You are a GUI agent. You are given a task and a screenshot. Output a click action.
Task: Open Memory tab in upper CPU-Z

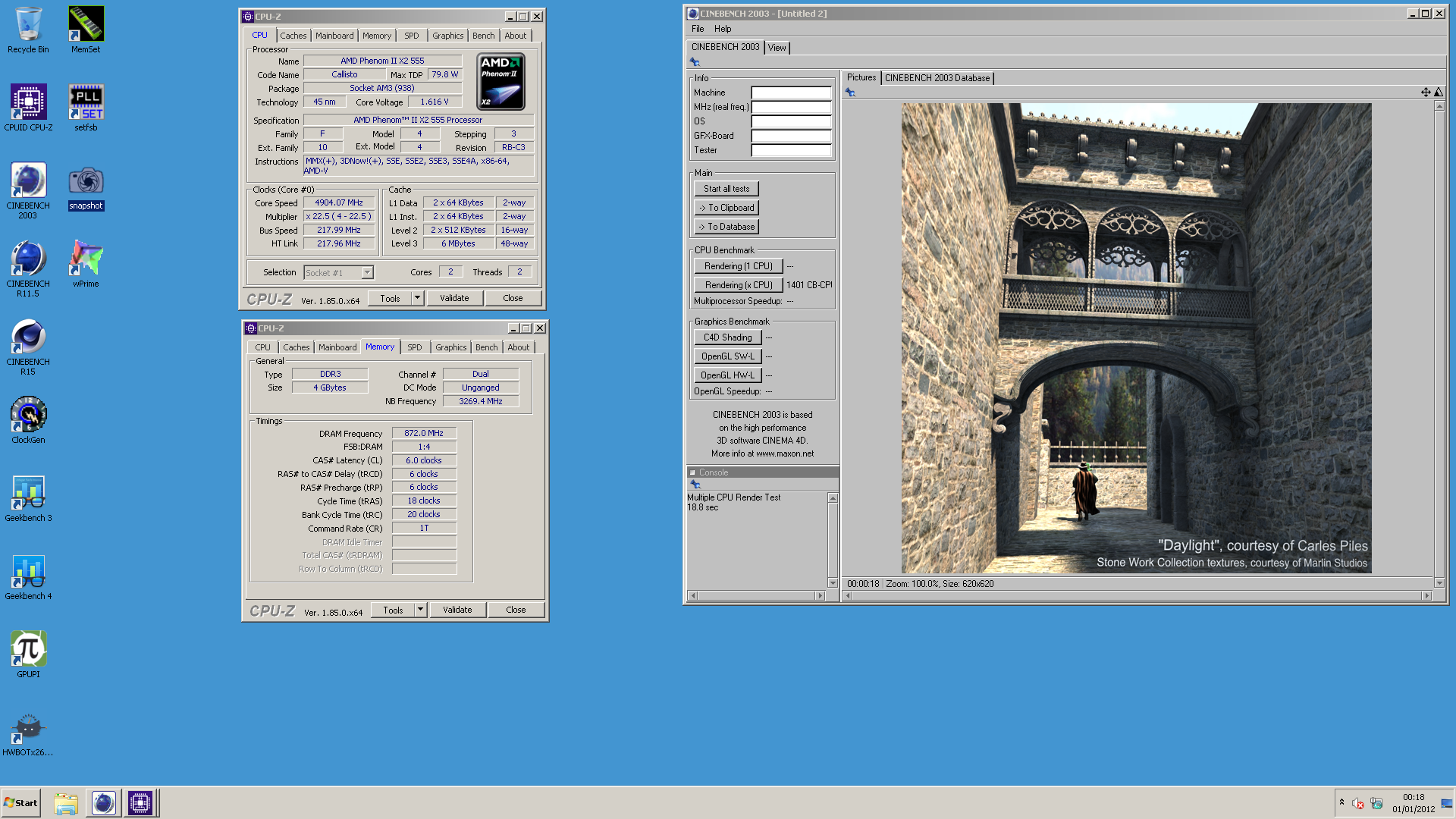[x=377, y=36]
